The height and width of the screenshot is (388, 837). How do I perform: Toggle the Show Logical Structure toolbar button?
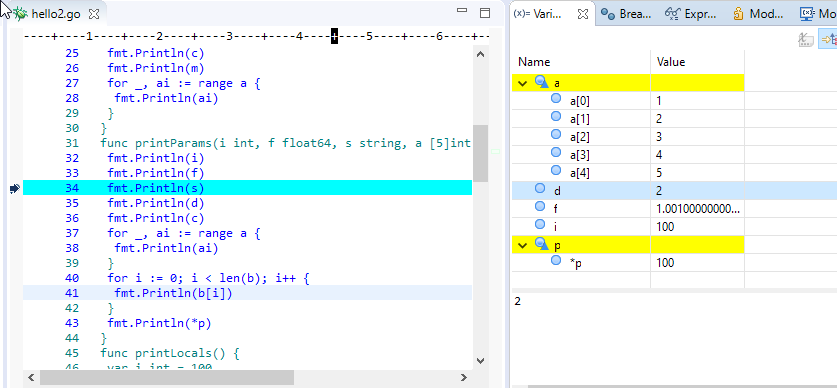[x=828, y=39]
